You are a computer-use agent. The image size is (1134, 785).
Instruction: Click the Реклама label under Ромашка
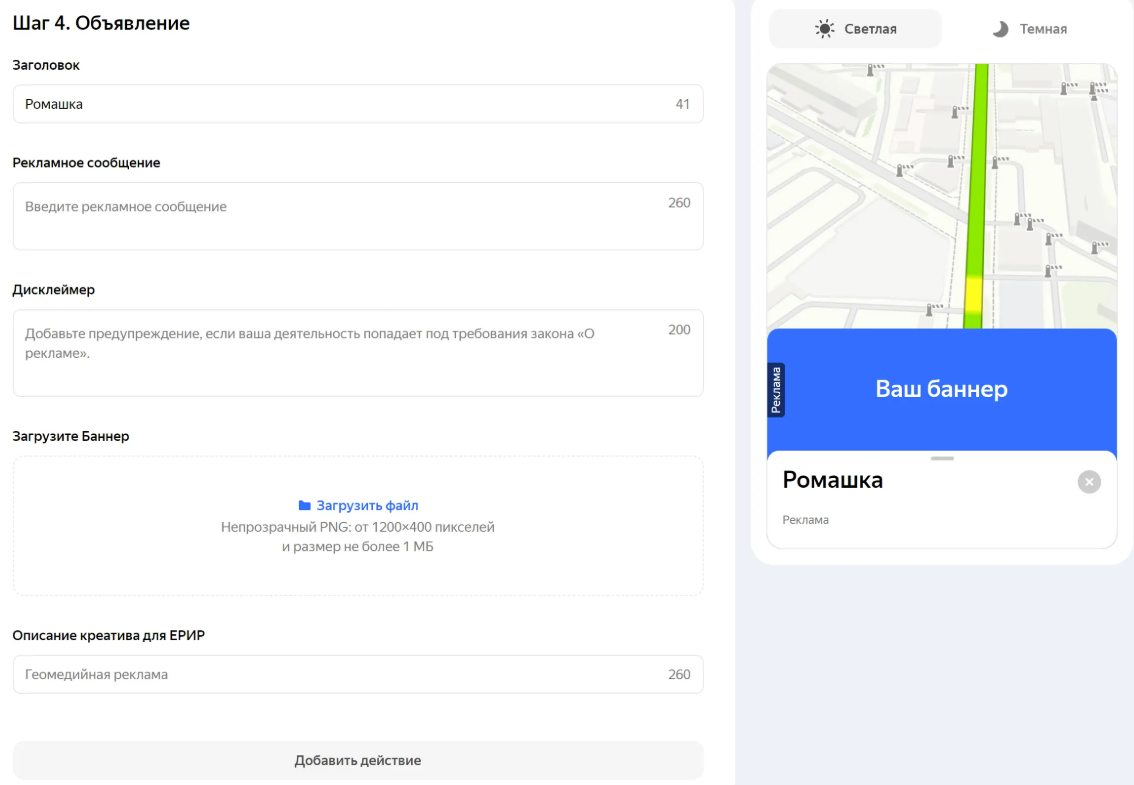[x=806, y=519]
